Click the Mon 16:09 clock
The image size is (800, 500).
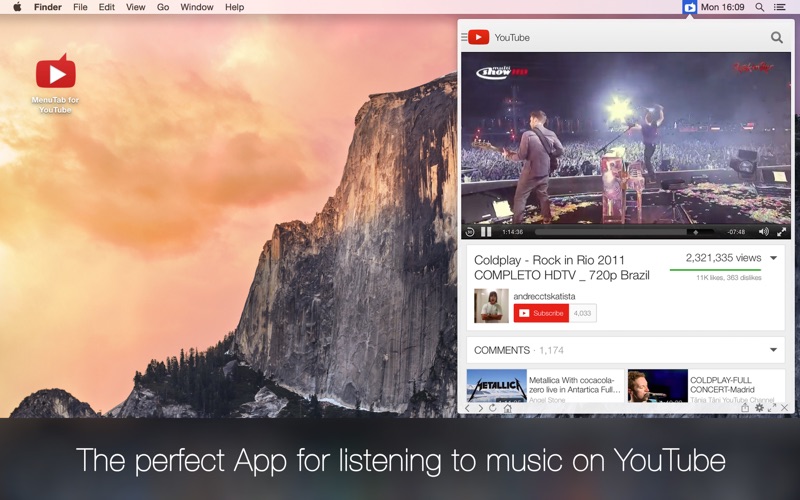click(722, 7)
